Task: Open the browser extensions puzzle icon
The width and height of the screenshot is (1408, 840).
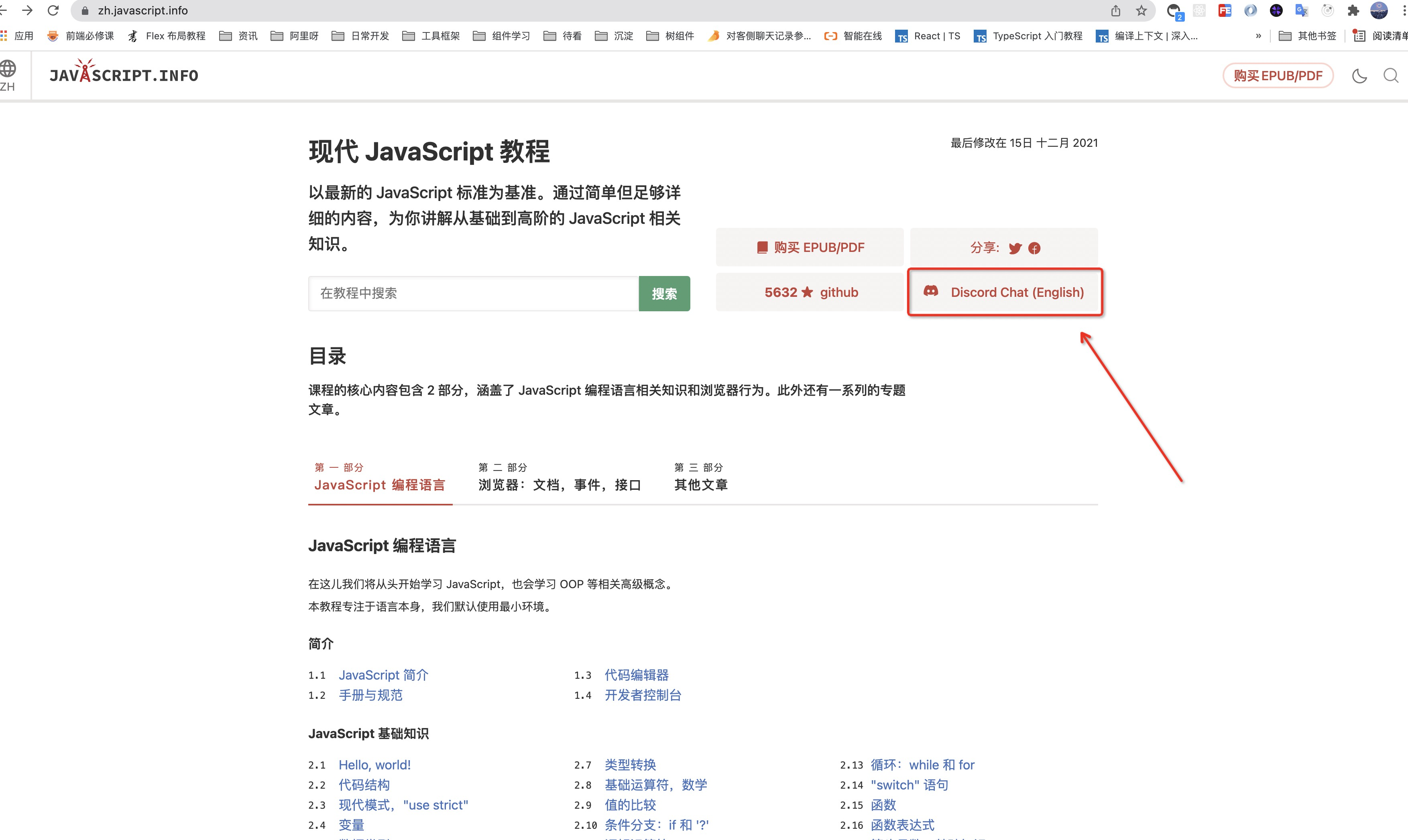Action: click(x=1354, y=10)
